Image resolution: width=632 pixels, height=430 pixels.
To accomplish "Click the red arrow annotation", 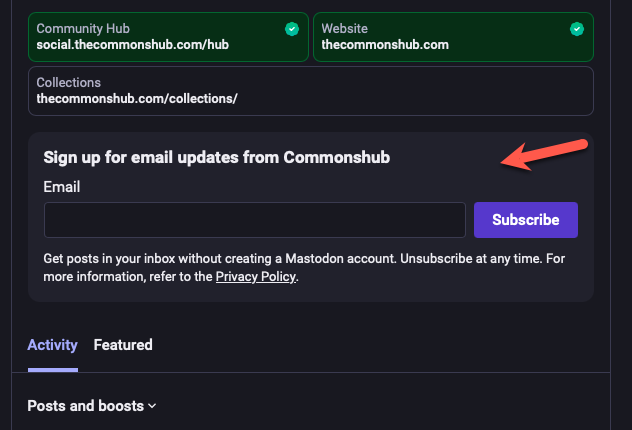I will pyautogui.click(x=544, y=155).
